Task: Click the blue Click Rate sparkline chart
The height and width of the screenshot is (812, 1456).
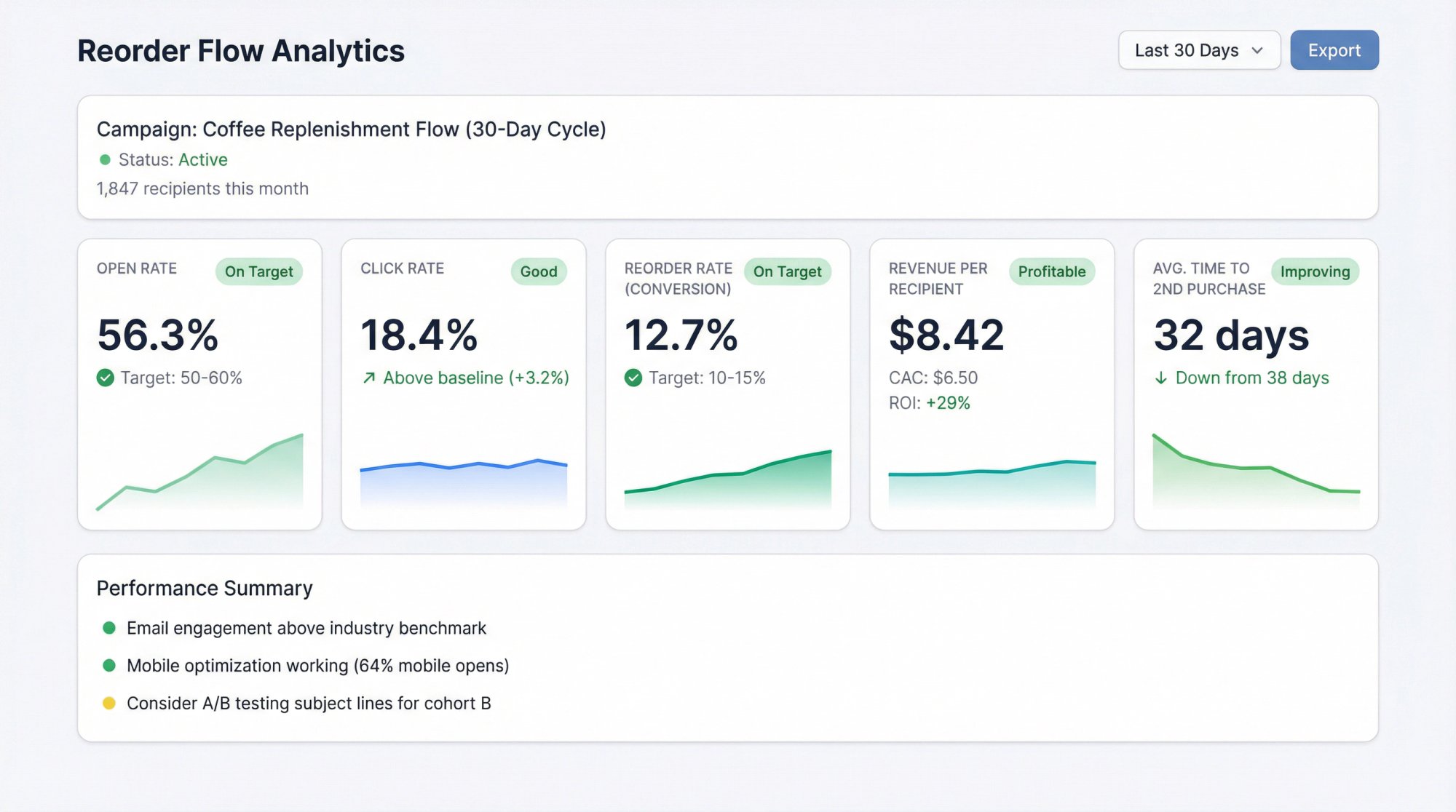Action: coord(464,483)
